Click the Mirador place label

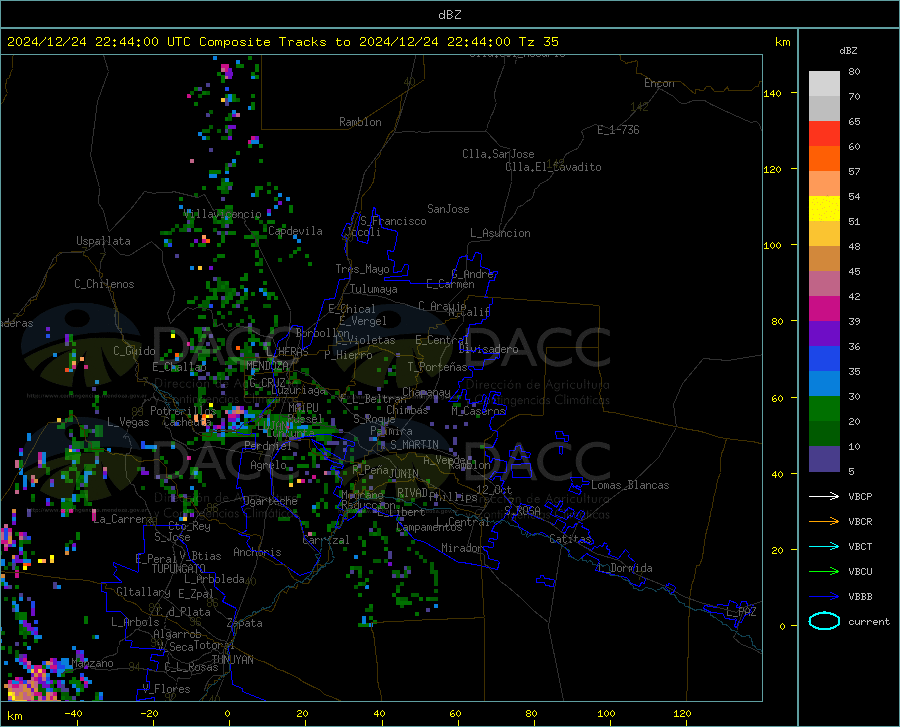[x=462, y=548]
